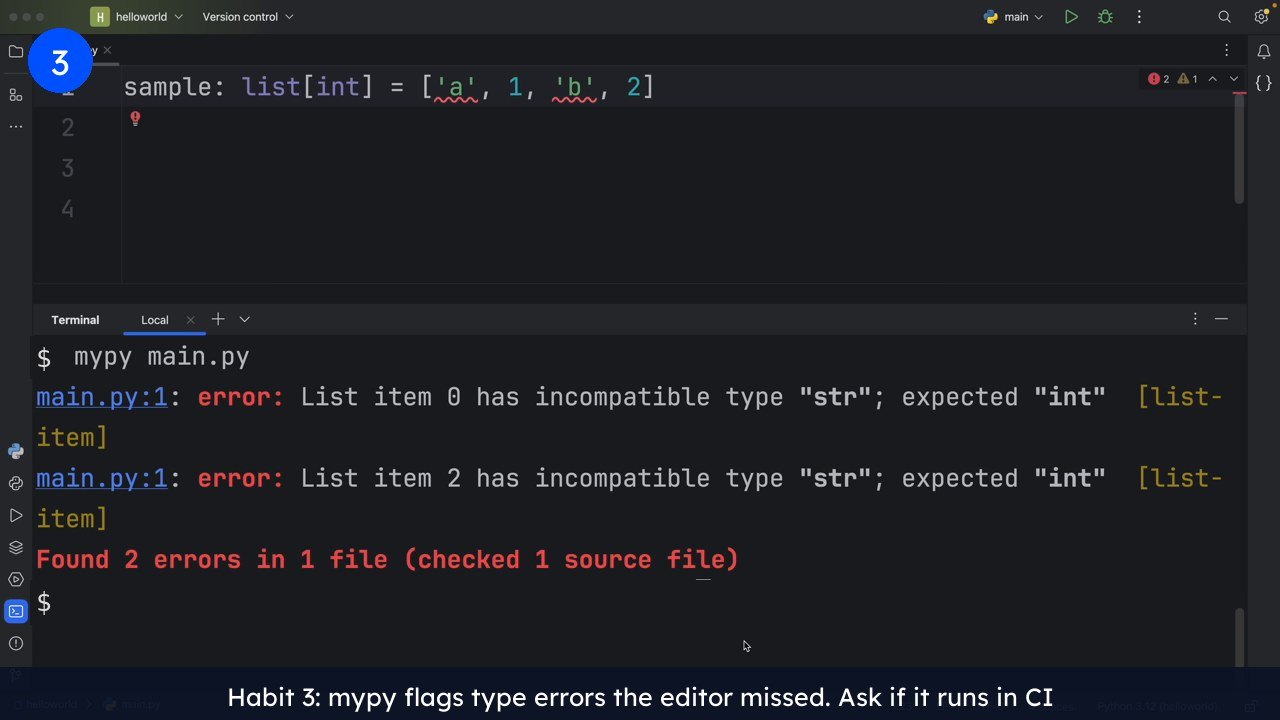The image size is (1280, 720).
Task: Open the Structure tool window icon
Action: [15, 95]
